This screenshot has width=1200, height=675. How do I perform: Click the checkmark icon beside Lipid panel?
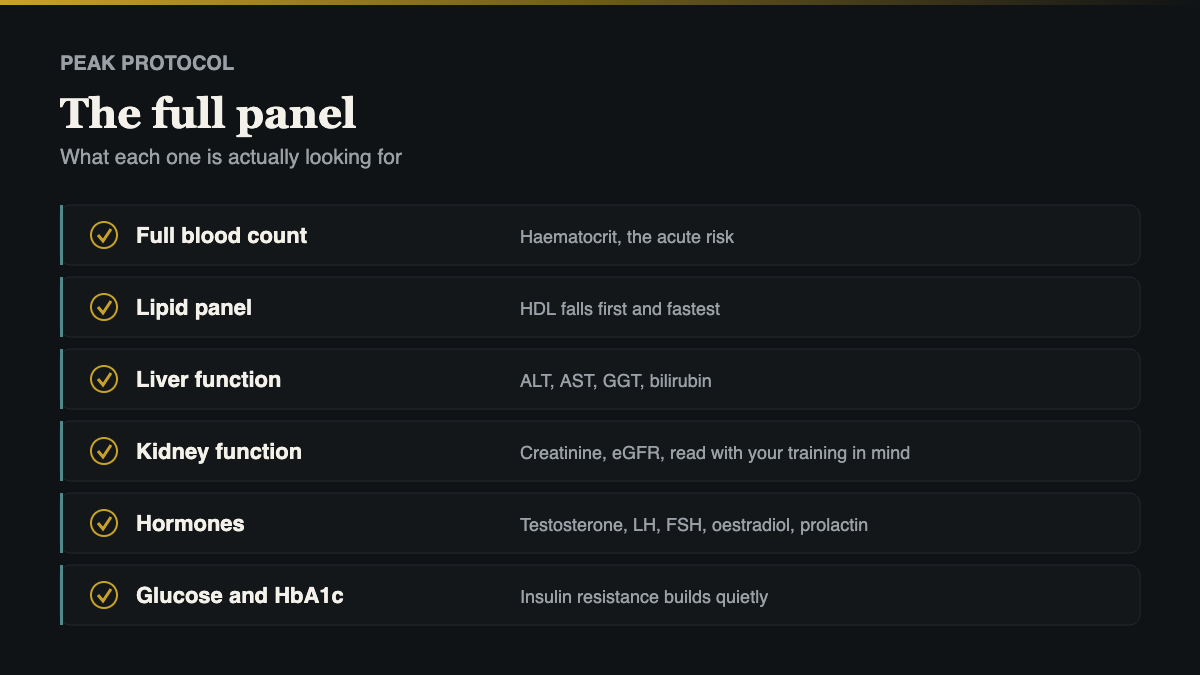tap(104, 307)
